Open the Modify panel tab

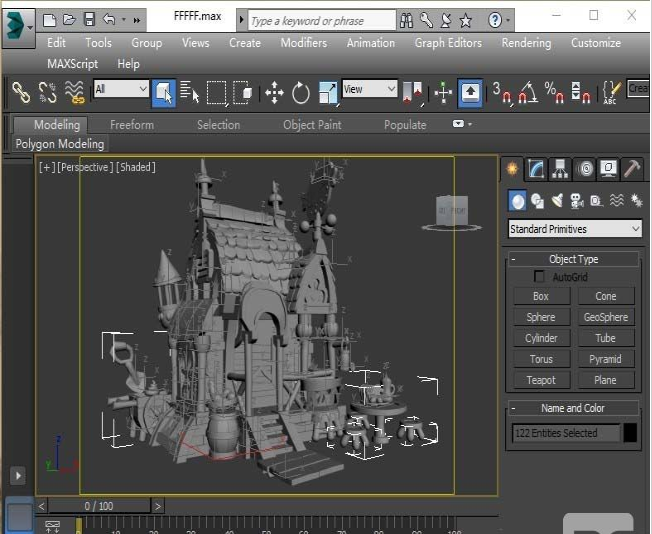click(x=537, y=169)
